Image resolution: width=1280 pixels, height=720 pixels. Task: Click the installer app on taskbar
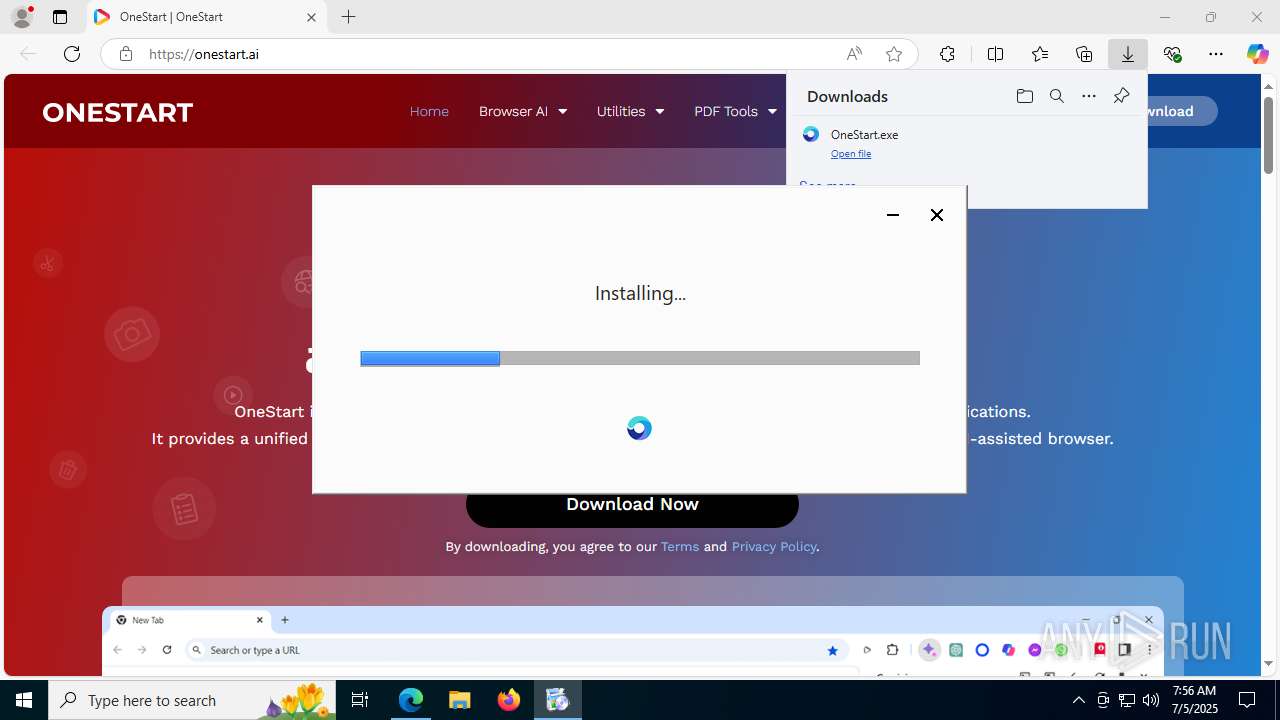tap(558, 700)
